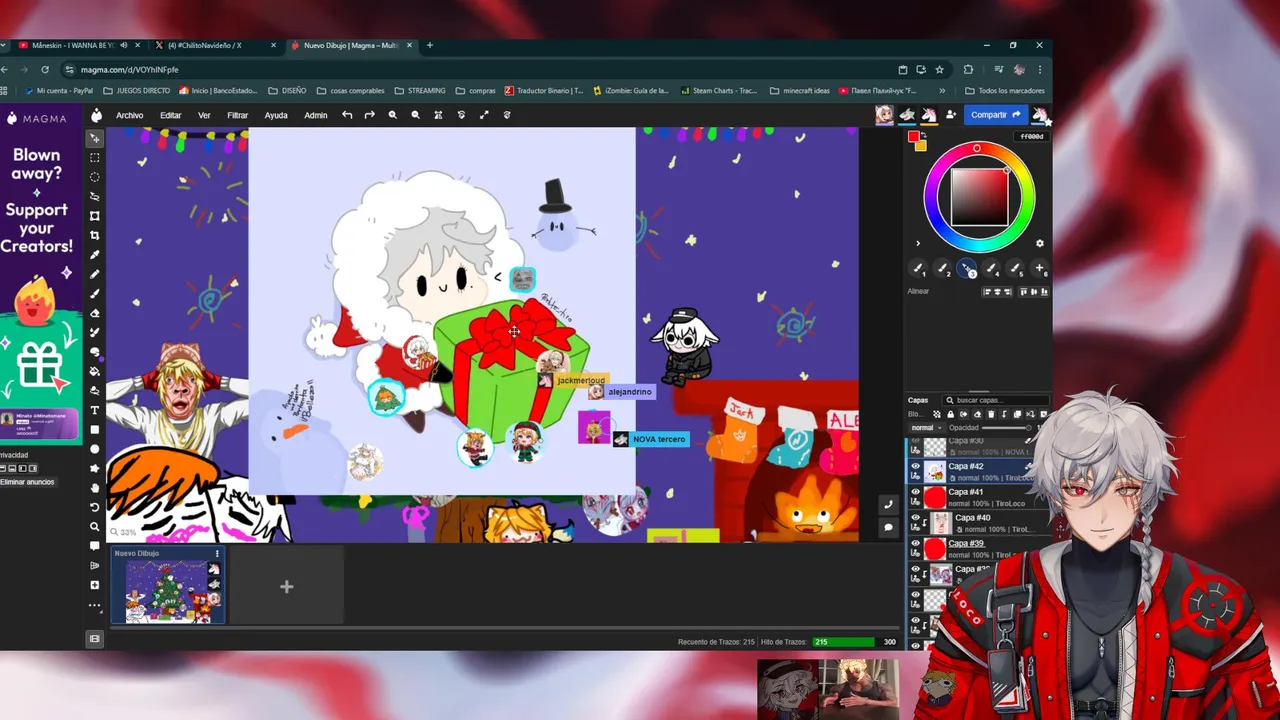
Task: Click inside the color saturation square
Action: coord(979,197)
